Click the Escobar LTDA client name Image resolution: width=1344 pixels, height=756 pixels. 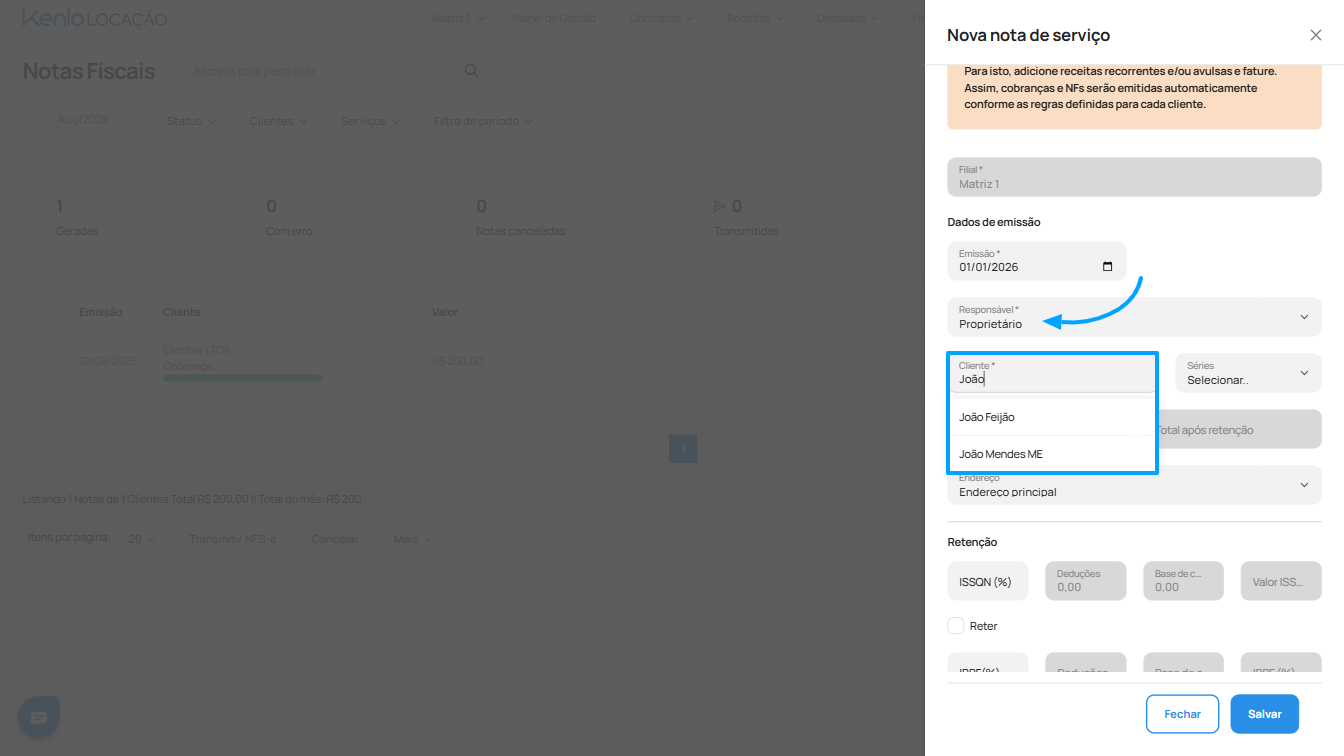196,351
